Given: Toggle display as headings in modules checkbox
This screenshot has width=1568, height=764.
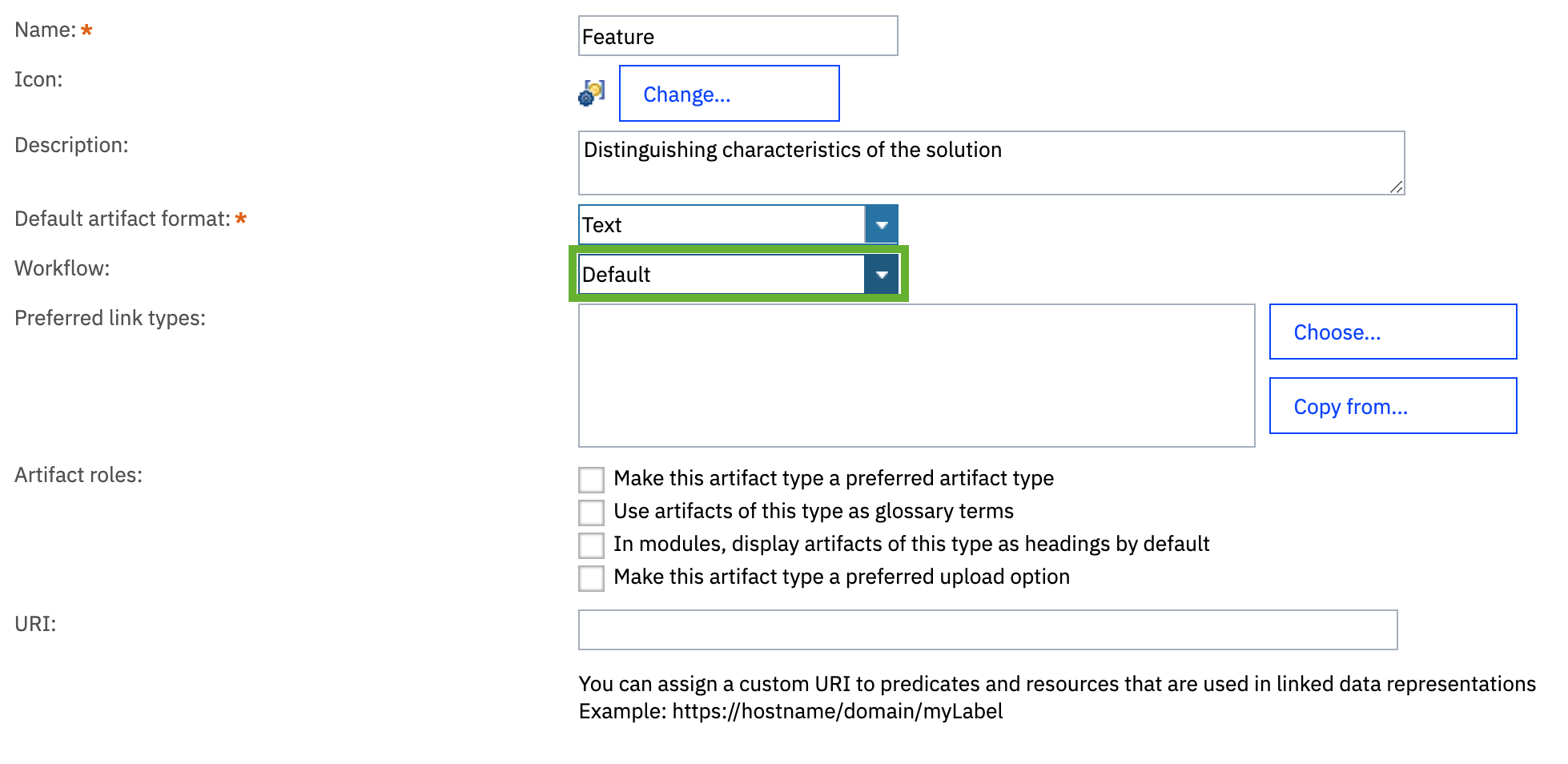Looking at the screenshot, I should click(592, 545).
